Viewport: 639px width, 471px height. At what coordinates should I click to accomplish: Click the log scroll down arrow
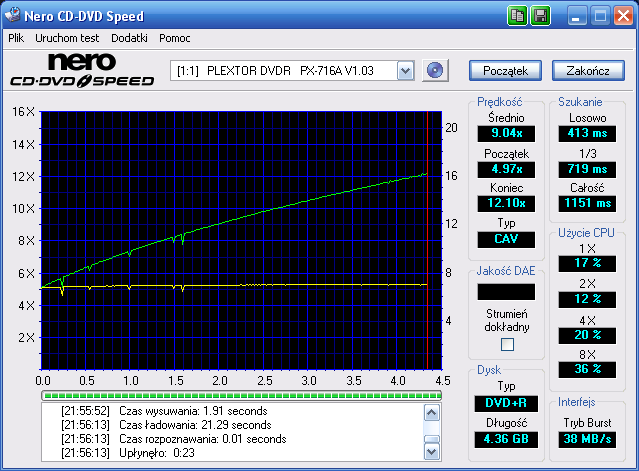click(432, 451)
